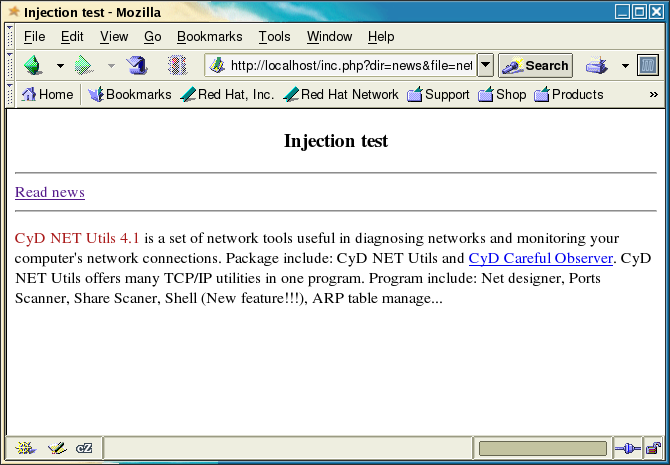670x465 pixels.
Task: Open the File menu
Action: pyautogui.click(x=34, y=37)
